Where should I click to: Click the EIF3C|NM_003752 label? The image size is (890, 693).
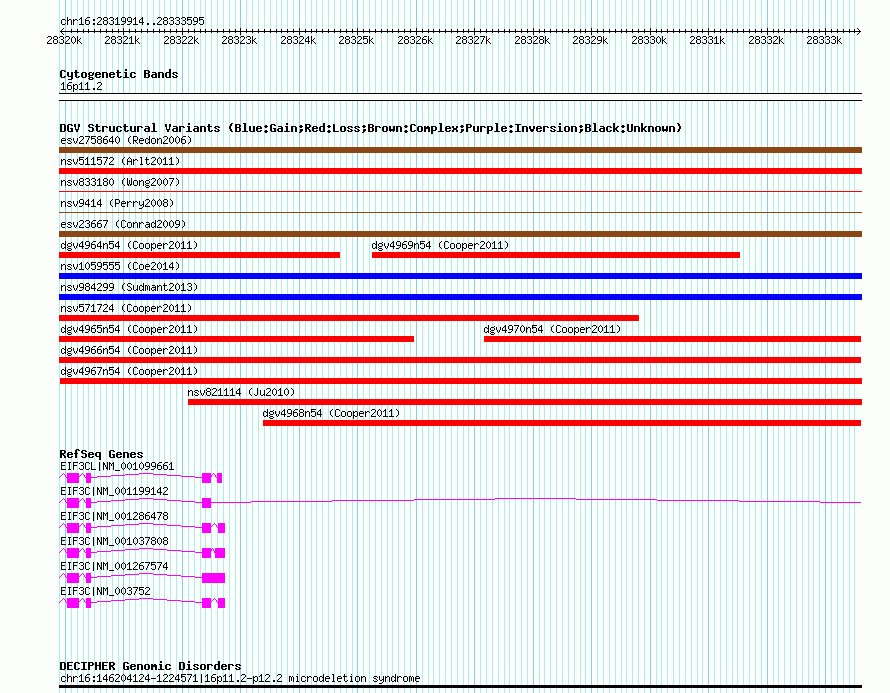click(x=105, y=591)
